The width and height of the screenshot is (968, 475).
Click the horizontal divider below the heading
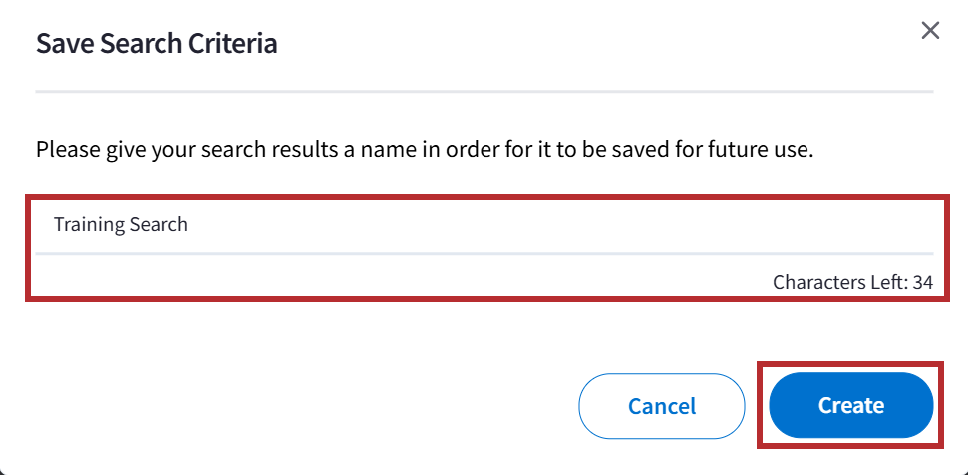(x=484, y=92)
